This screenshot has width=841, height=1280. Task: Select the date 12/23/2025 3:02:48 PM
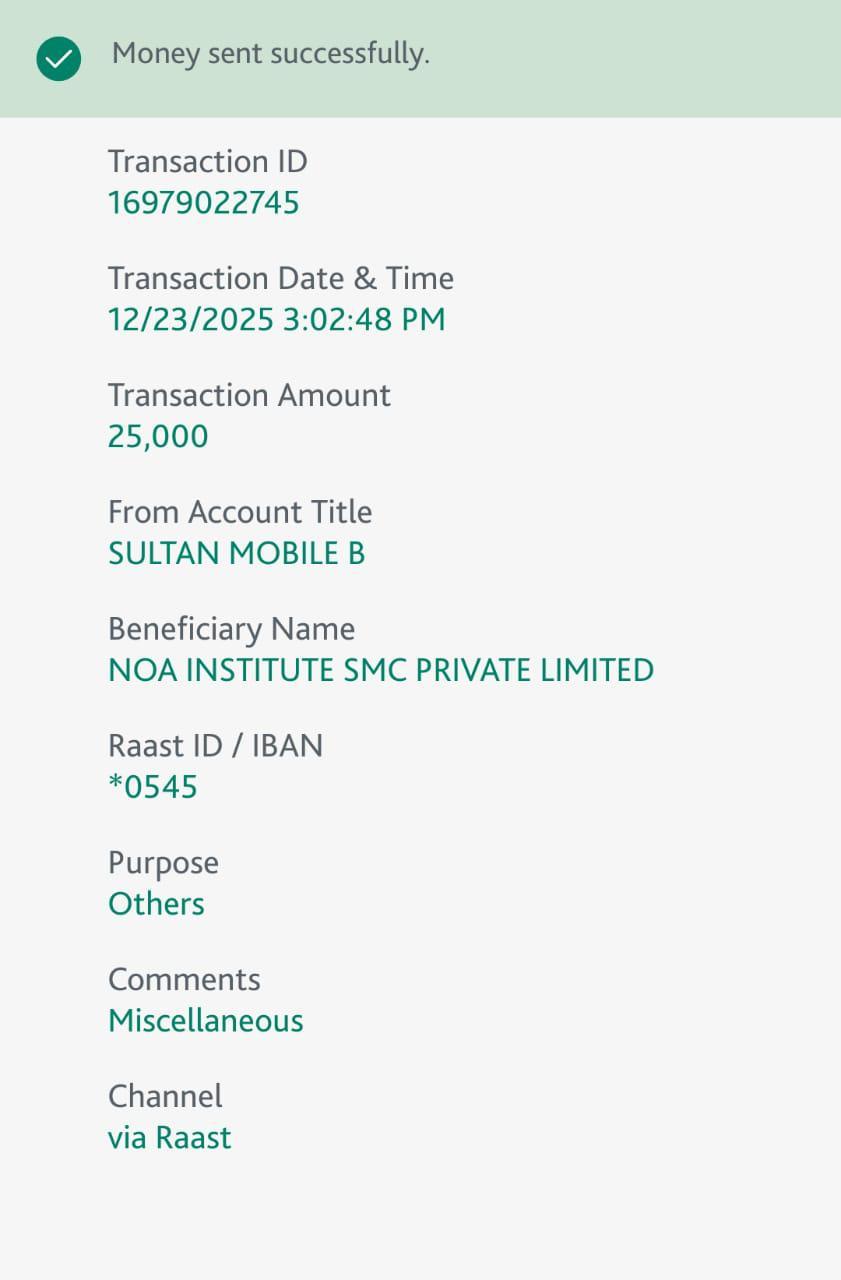tap(276, 320)
